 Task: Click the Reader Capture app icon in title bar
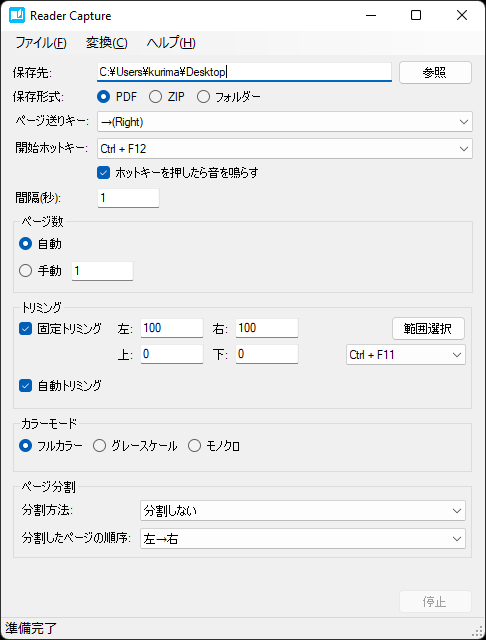click(17, 16)
